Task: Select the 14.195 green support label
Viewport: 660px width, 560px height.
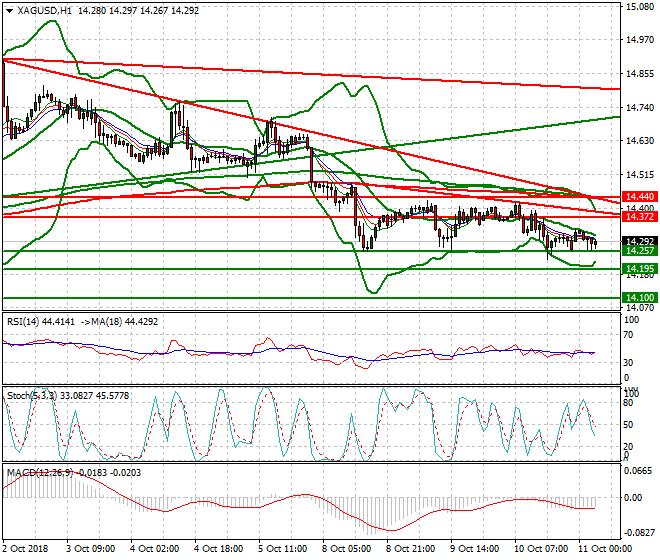Action: [x=640, y=269]
